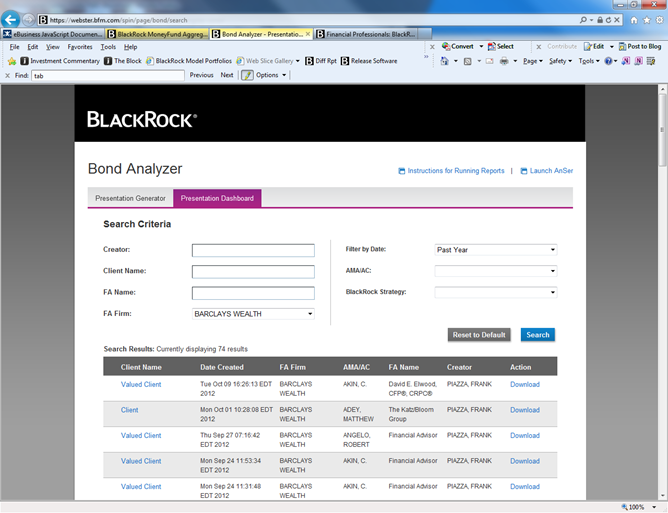Expand the command bar Tools dropdown
668x513 pixels.
589,61
